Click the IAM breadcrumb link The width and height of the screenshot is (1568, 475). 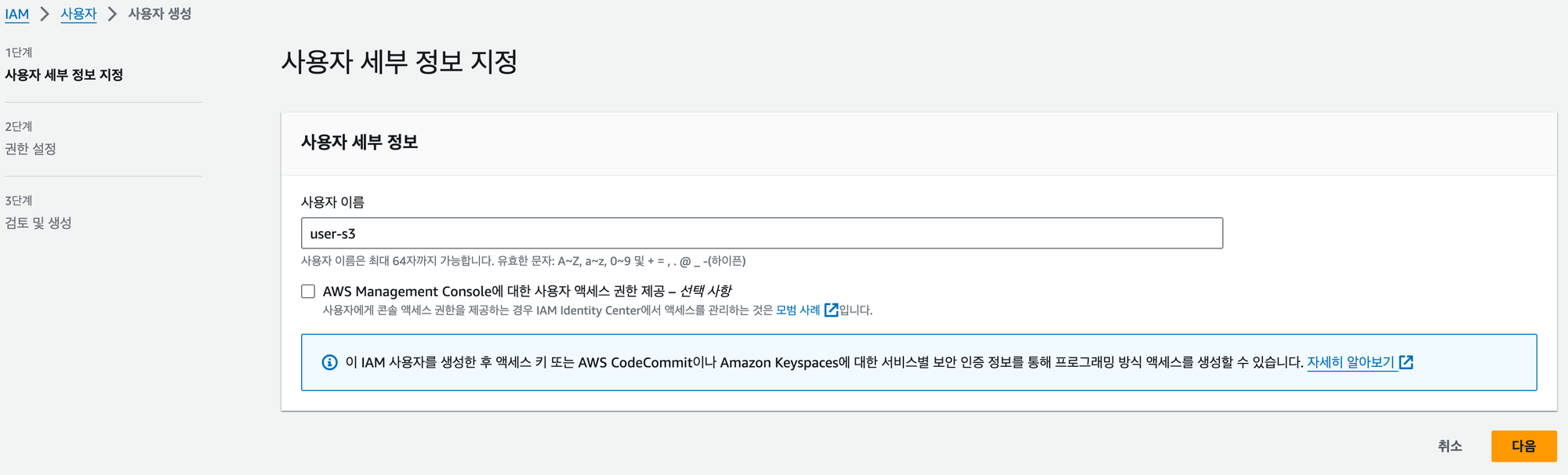[x=16, y=14]
